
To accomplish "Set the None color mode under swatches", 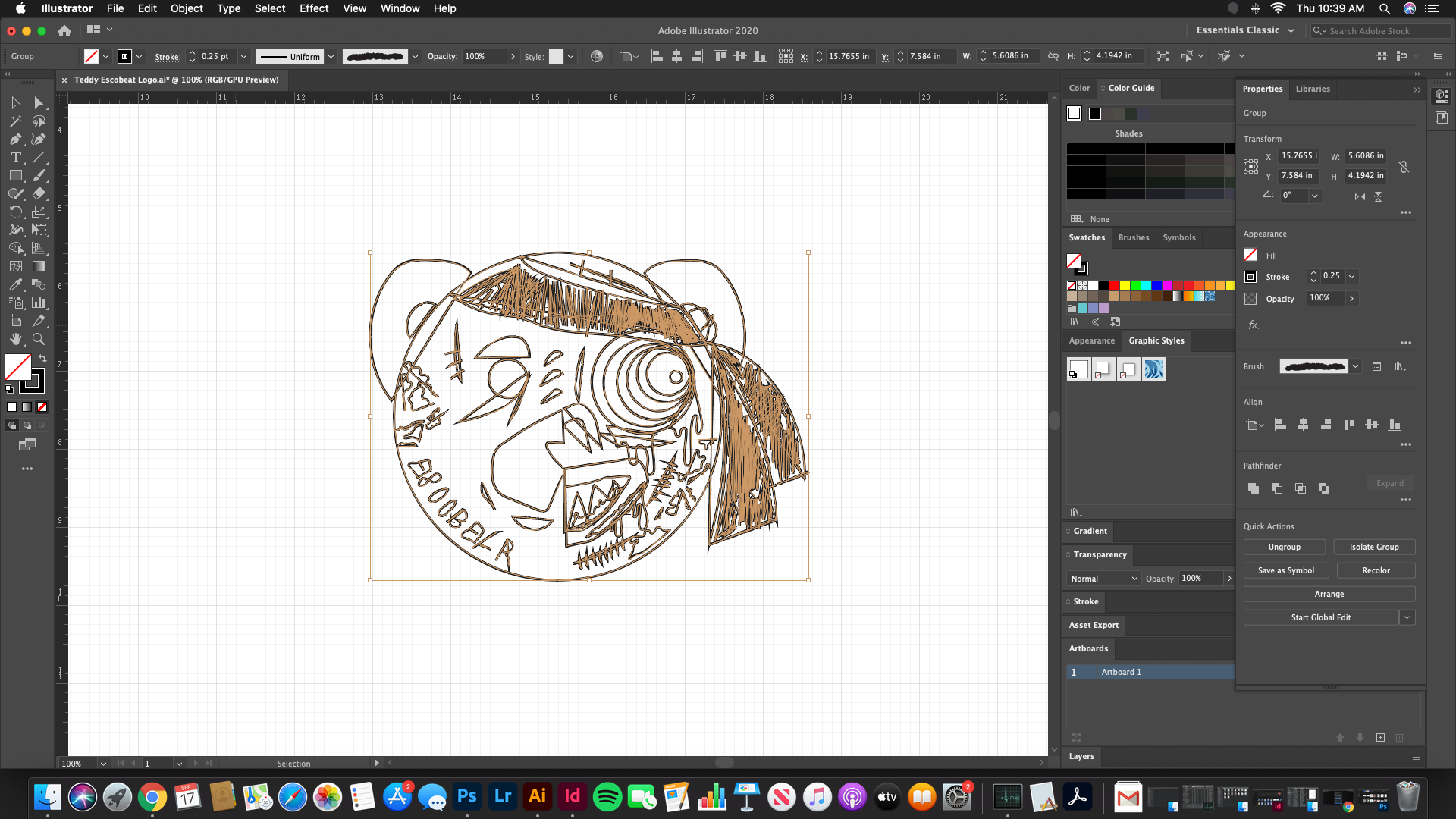I will pos(42,406).
